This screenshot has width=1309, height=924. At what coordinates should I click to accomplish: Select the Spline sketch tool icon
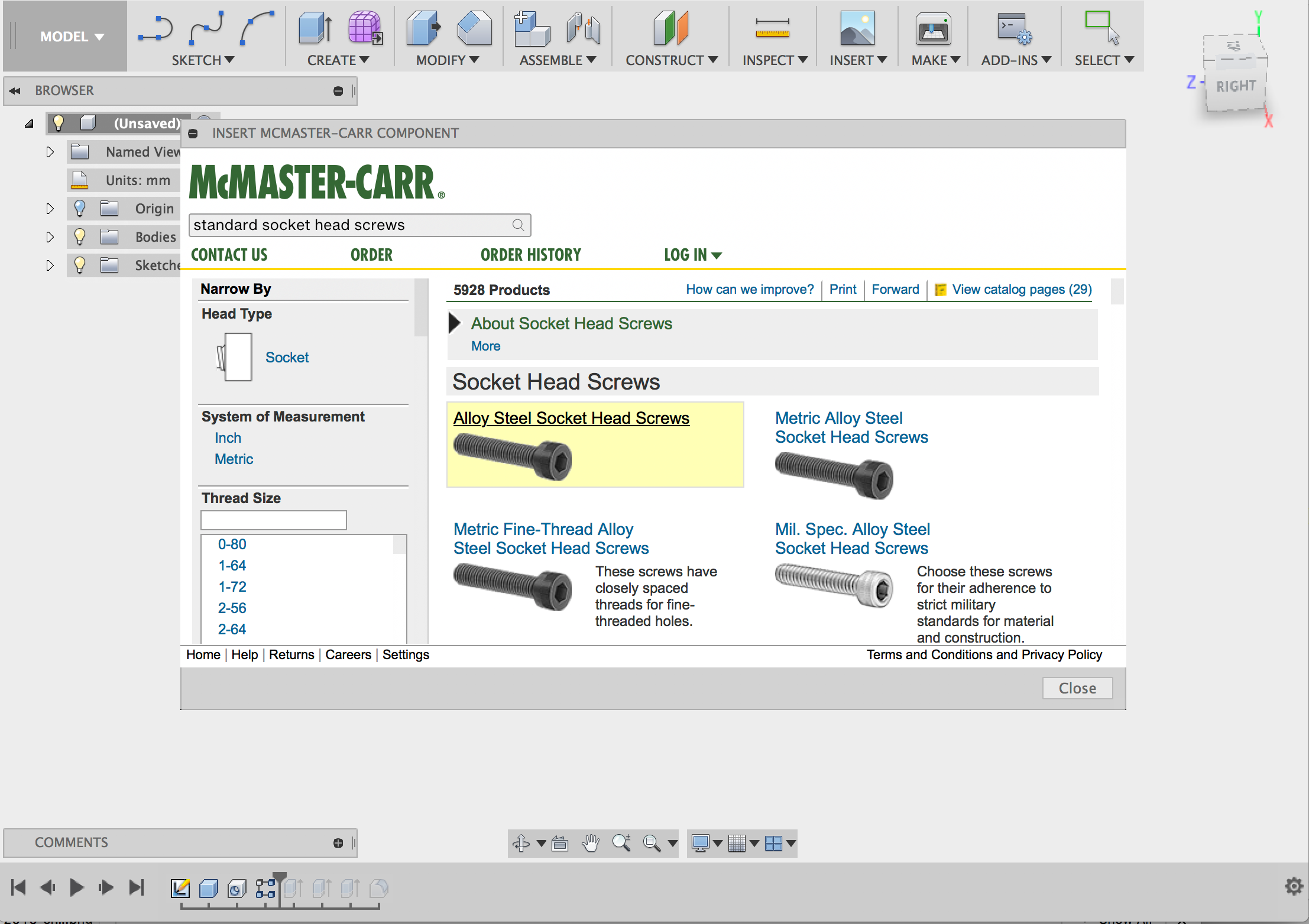(x=206, y=28)
